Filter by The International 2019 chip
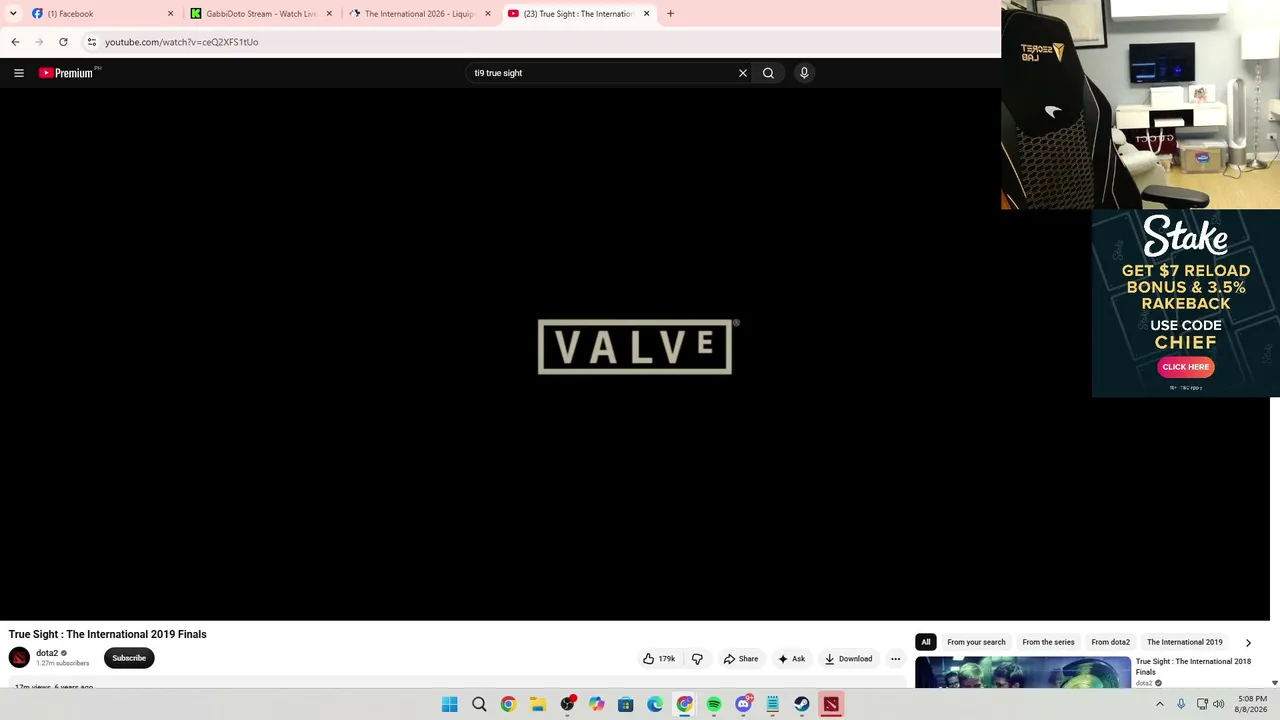This screenshot has height=720, width=1280. click(x=1184, y=642)
